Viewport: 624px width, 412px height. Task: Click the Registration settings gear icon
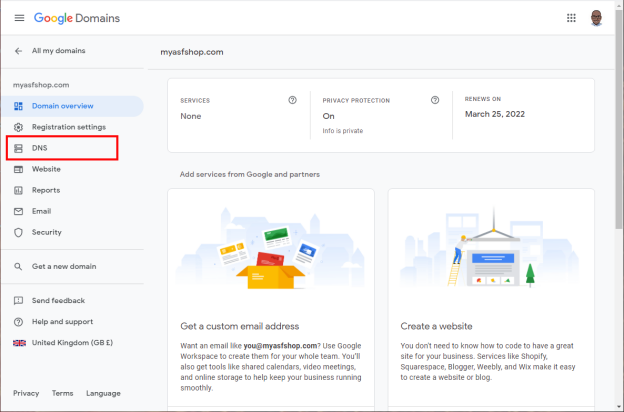point(18,127)
